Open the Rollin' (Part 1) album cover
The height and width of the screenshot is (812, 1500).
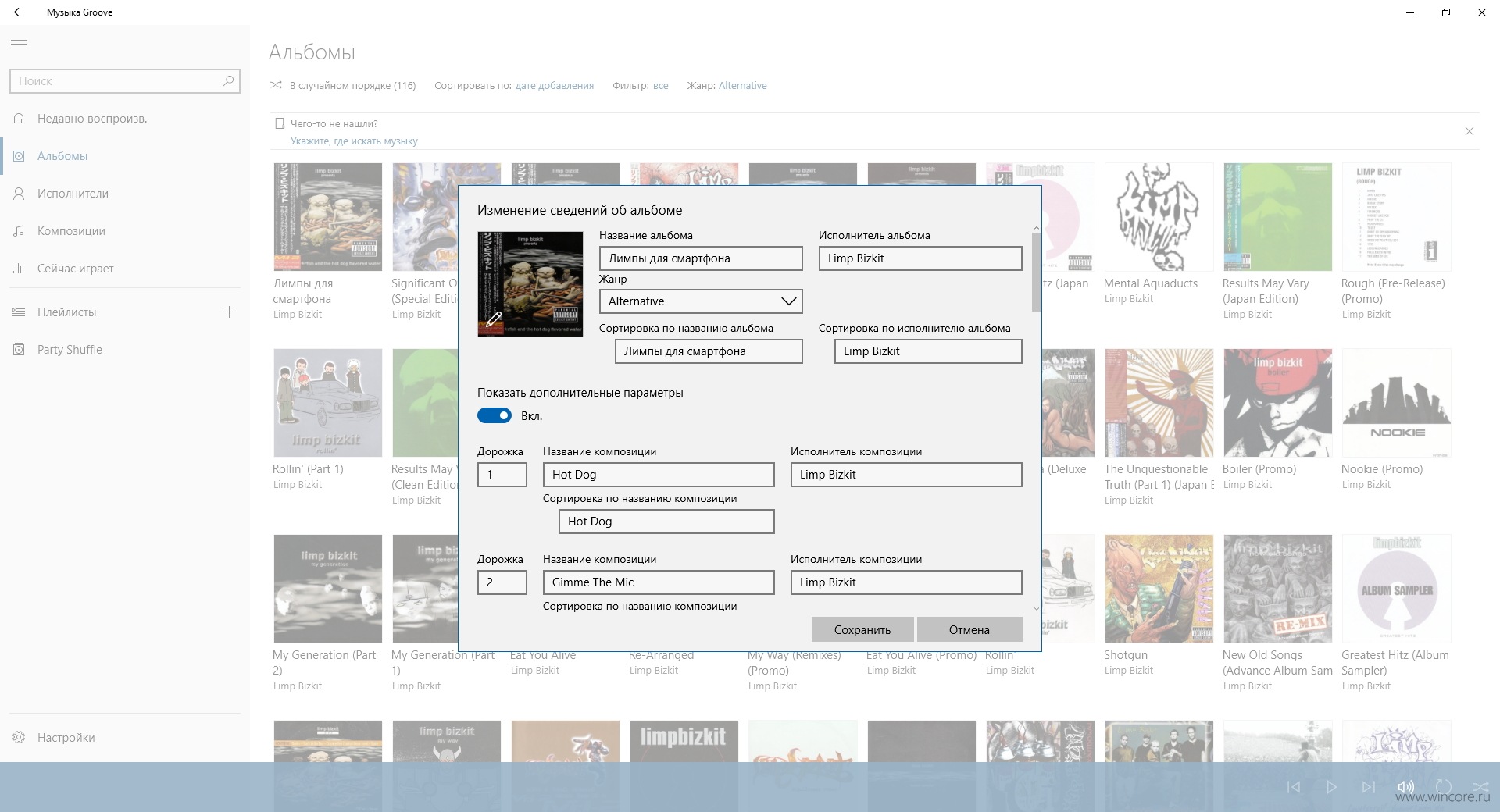pos(328,403)
